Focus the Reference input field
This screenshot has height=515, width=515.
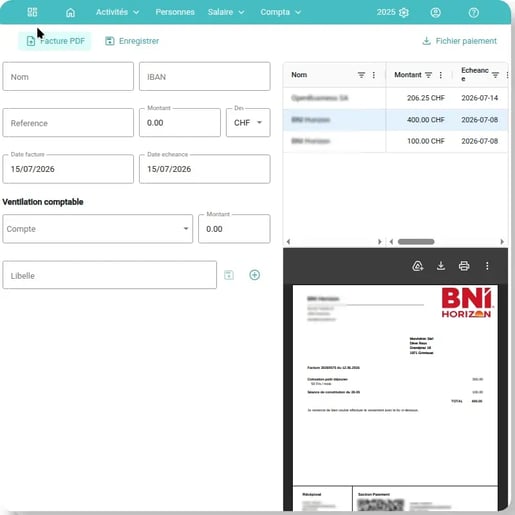[x=68, y=123]
